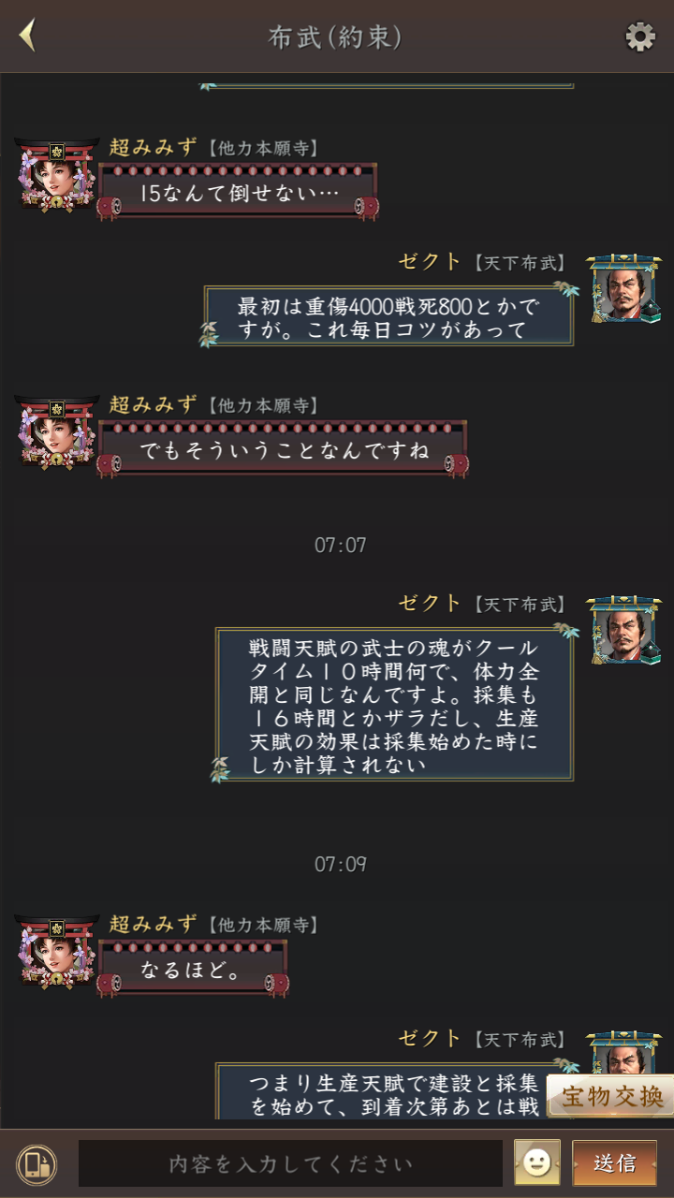674x1198 pixels.
Task: Focus the 内容を入力してください message input
Action: 290,1164
